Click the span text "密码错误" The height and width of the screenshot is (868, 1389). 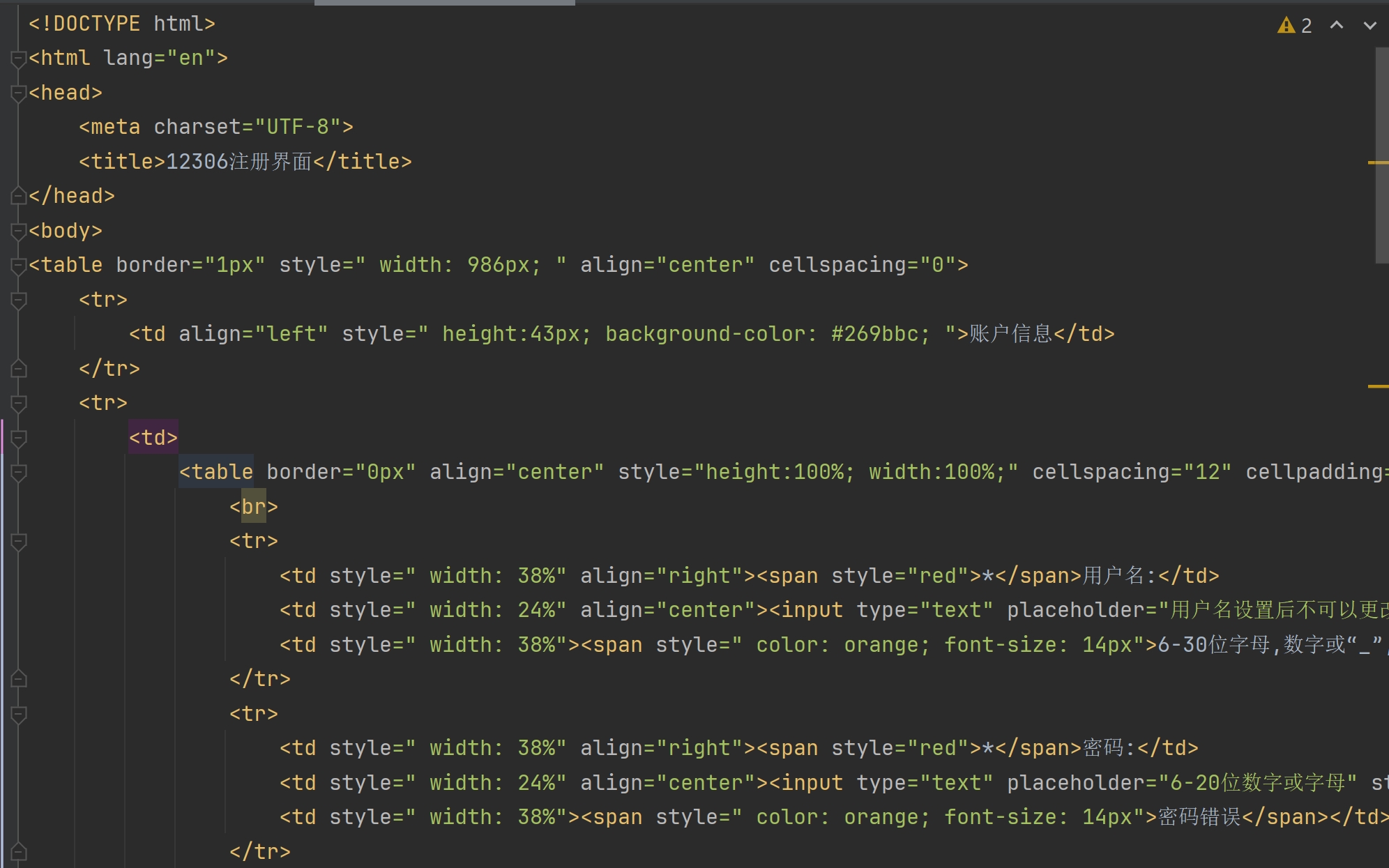(x=1199, y=817)
